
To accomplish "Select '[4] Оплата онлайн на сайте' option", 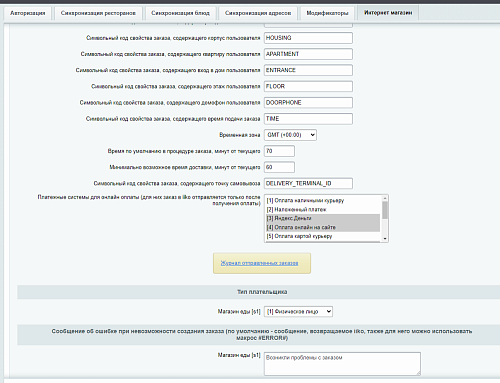I will coord(323,227).
